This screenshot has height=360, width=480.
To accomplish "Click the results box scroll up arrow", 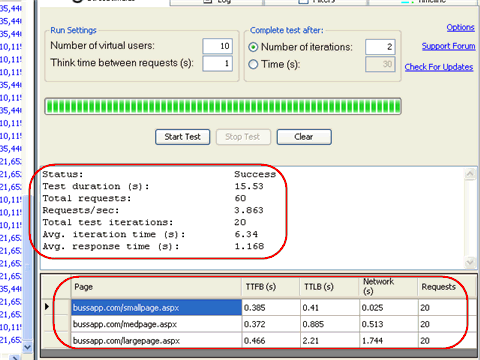I will [470, 174].
